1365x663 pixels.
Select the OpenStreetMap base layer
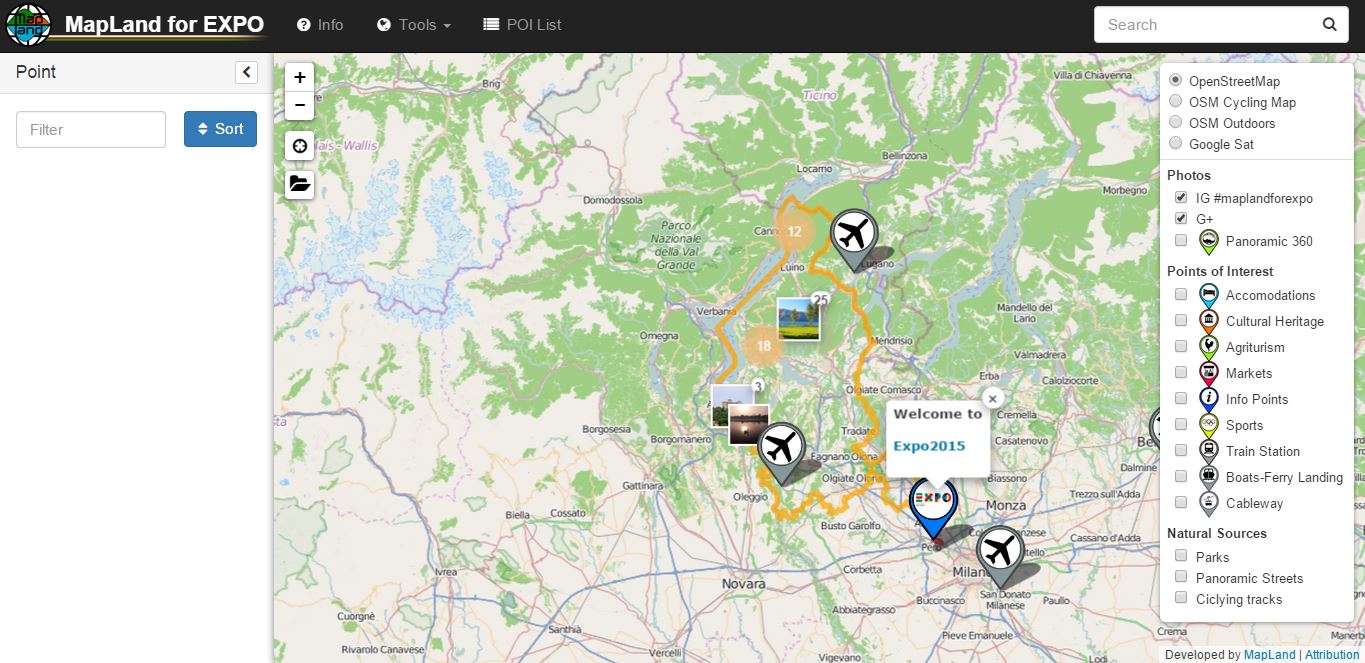(x=1175, y=80)
